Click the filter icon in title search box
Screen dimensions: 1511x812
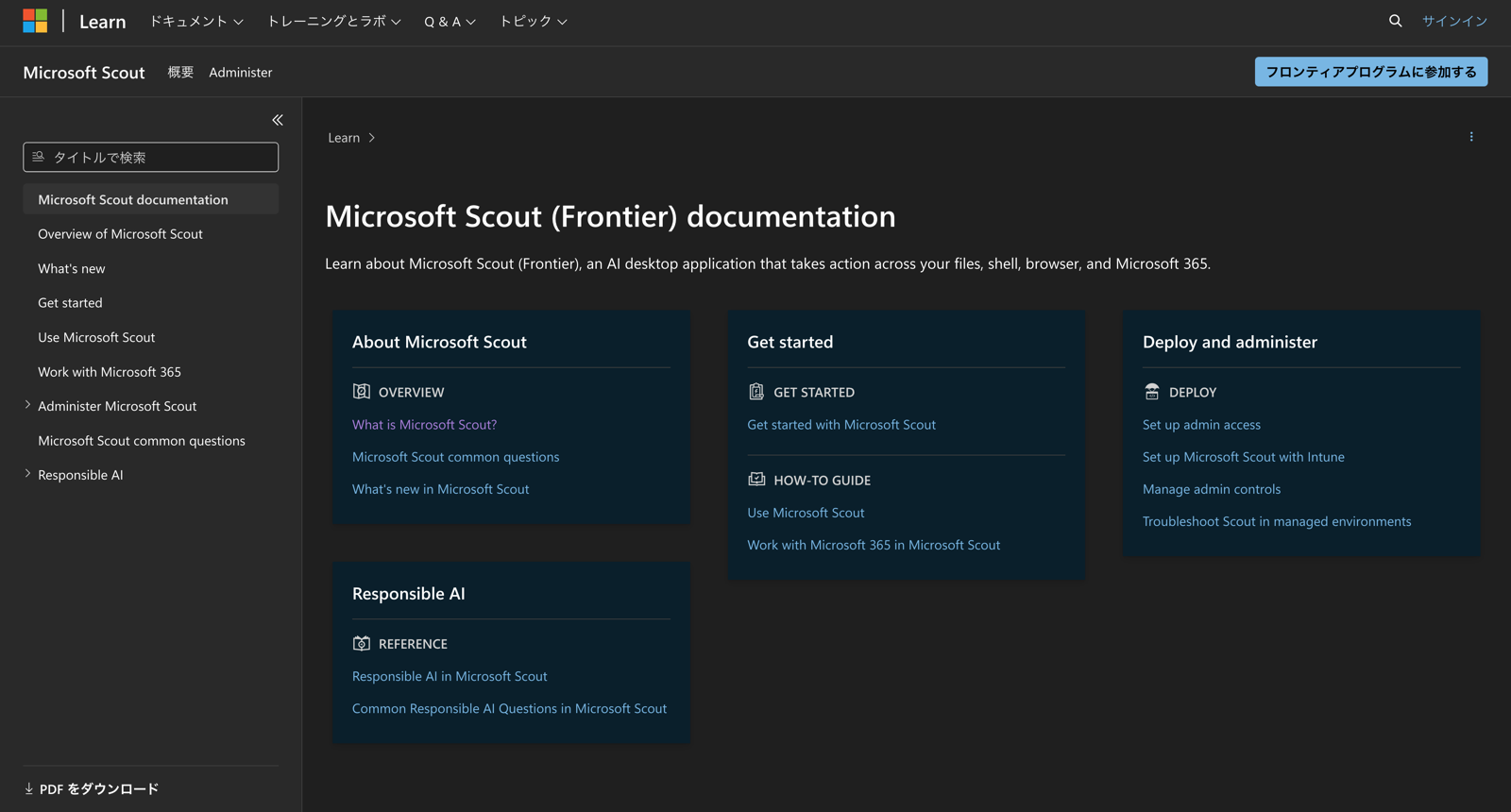[38, 157]
